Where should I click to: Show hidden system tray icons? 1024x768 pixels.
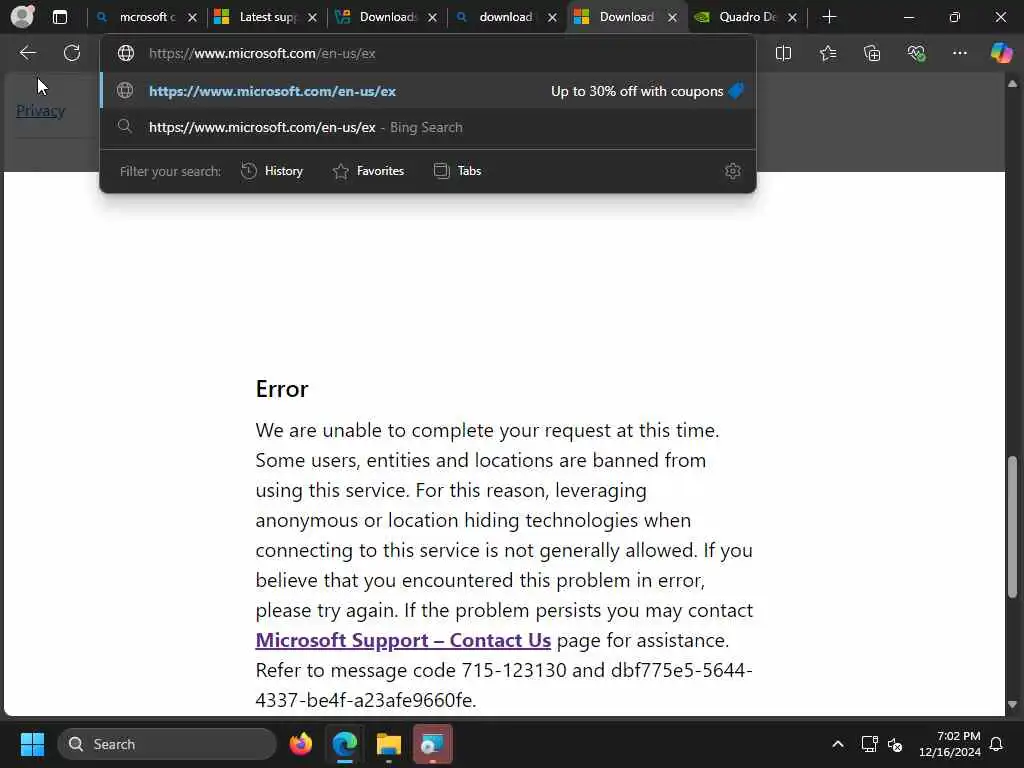[x=838, y=744]
